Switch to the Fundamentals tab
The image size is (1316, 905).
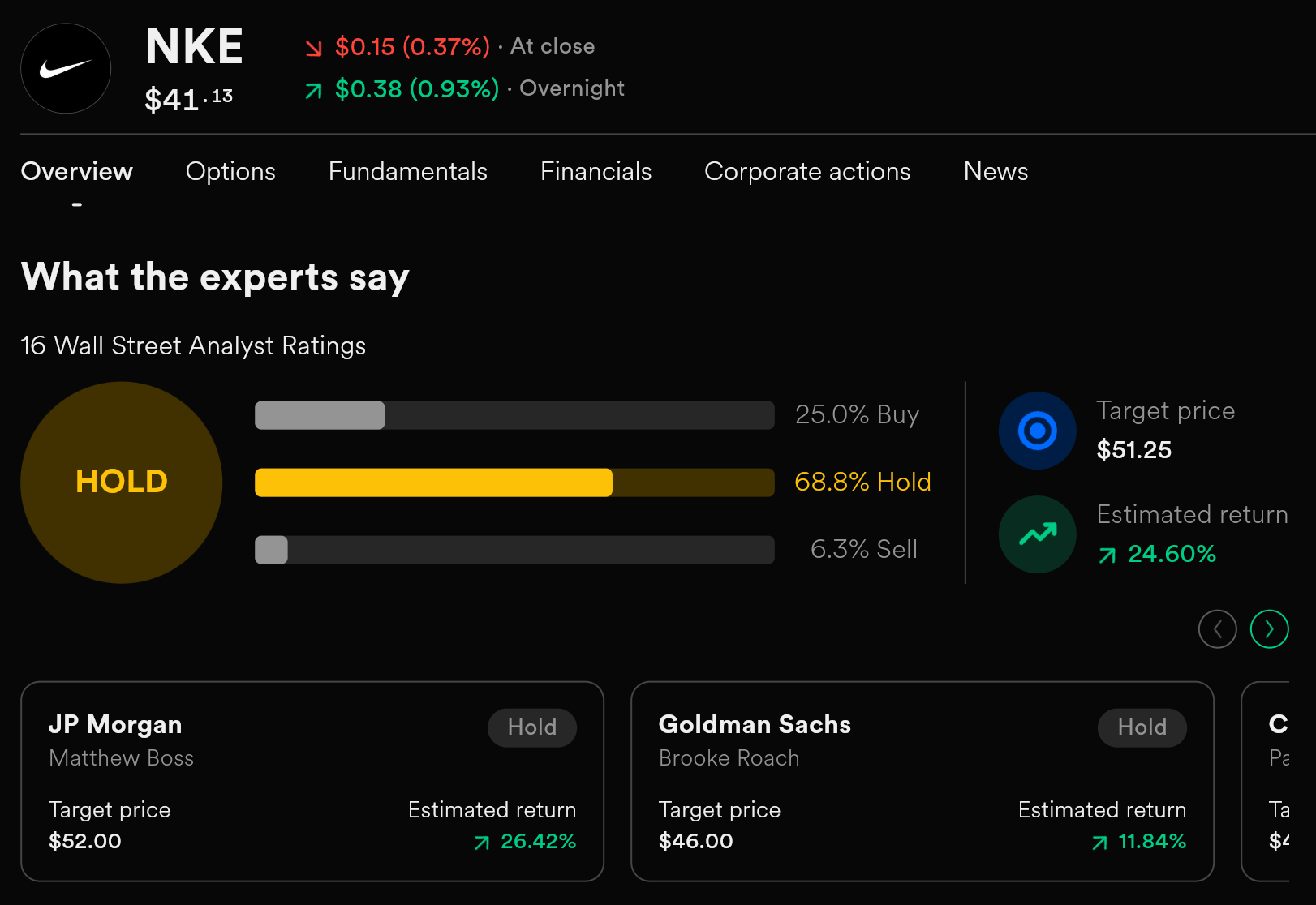(408, 172)
